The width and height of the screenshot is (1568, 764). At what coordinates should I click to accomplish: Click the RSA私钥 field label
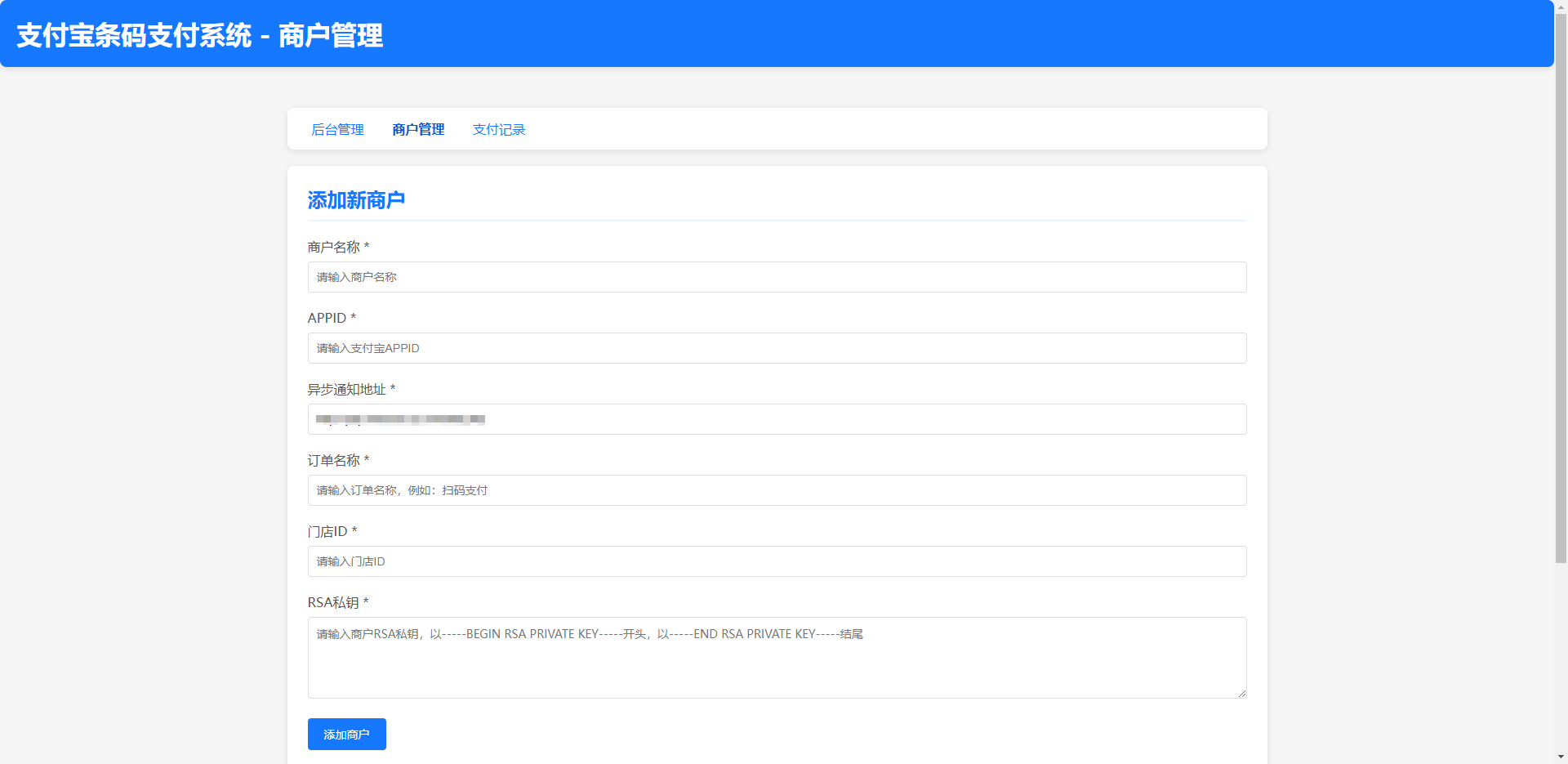point(333,602)
